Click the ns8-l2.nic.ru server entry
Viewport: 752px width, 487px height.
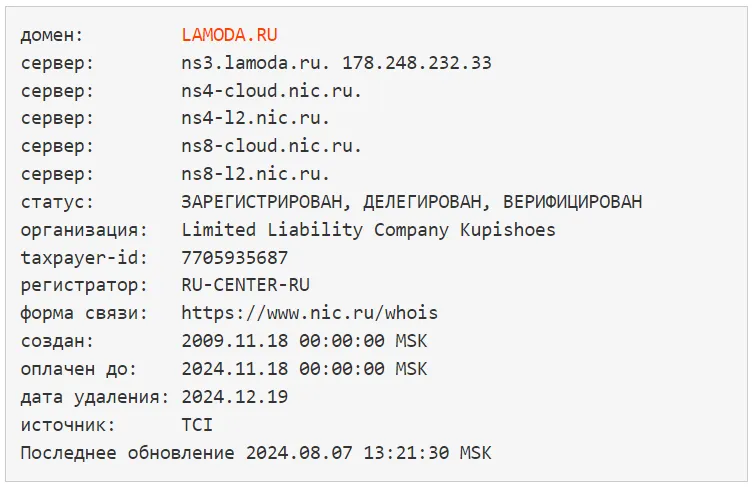pos(256,174)
